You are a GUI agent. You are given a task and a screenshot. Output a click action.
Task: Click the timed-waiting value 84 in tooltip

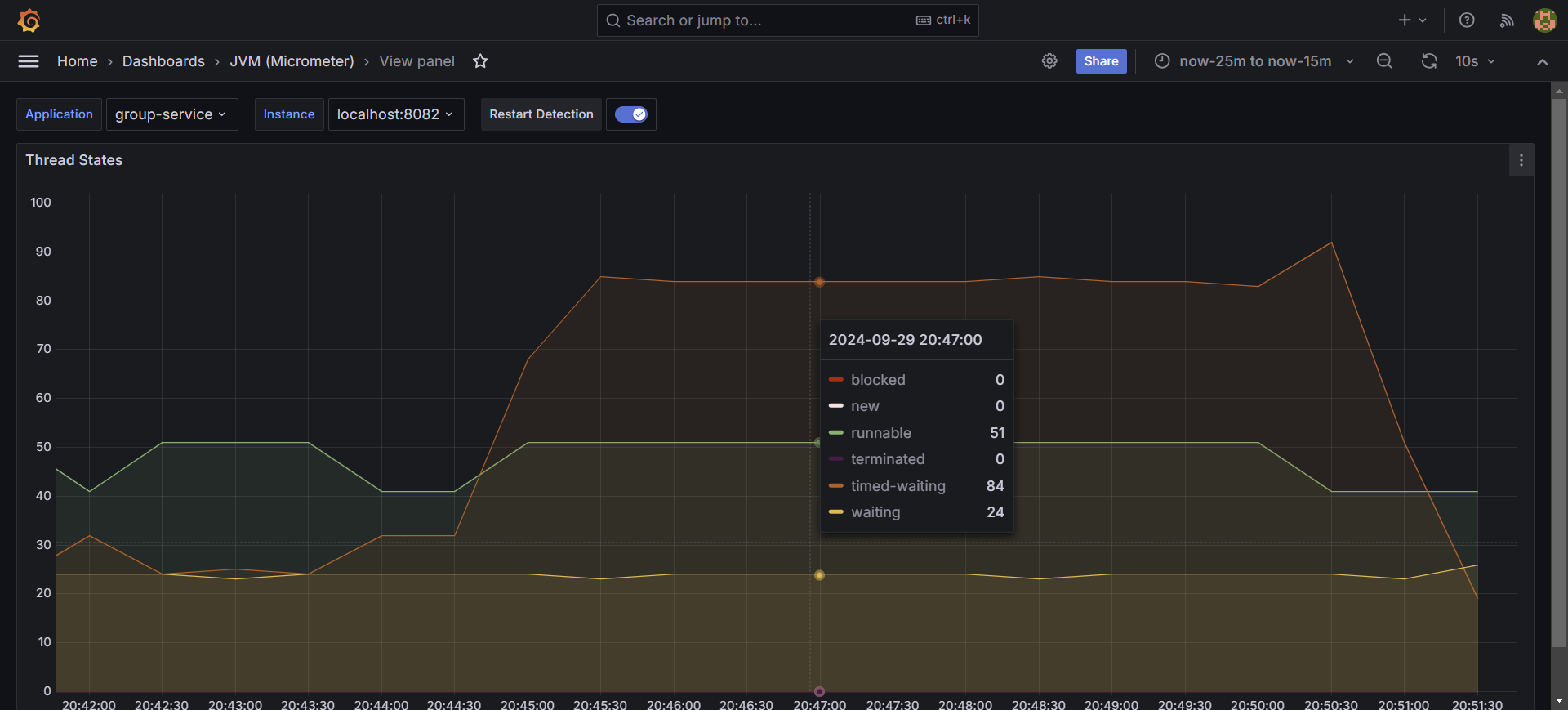(x=995, y=486)
